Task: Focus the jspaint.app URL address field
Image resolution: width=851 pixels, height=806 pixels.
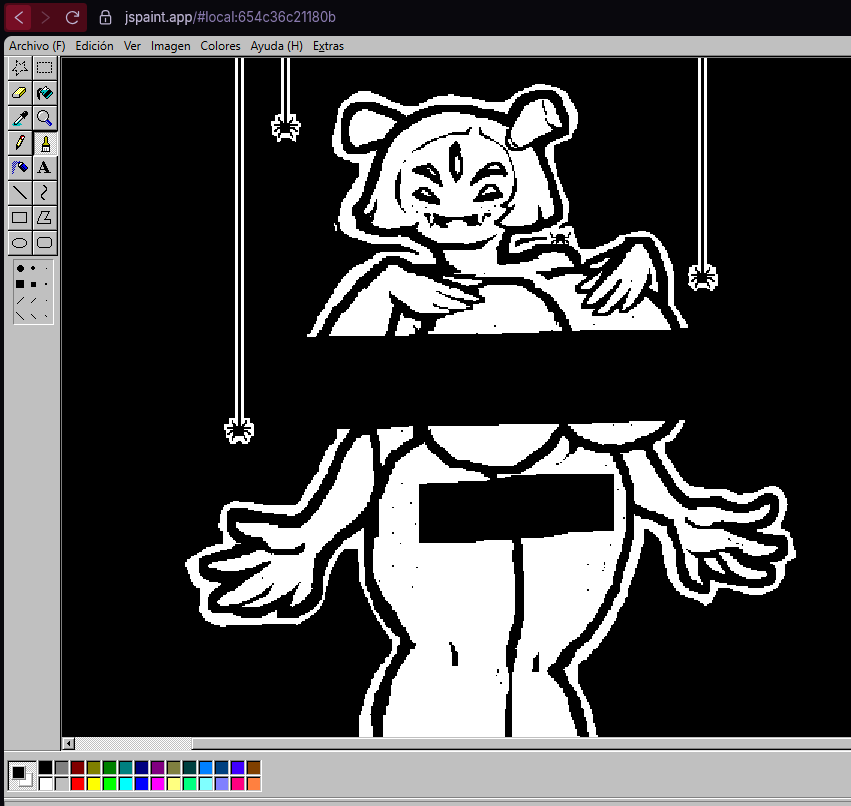Action: click(x=230, y=17)
